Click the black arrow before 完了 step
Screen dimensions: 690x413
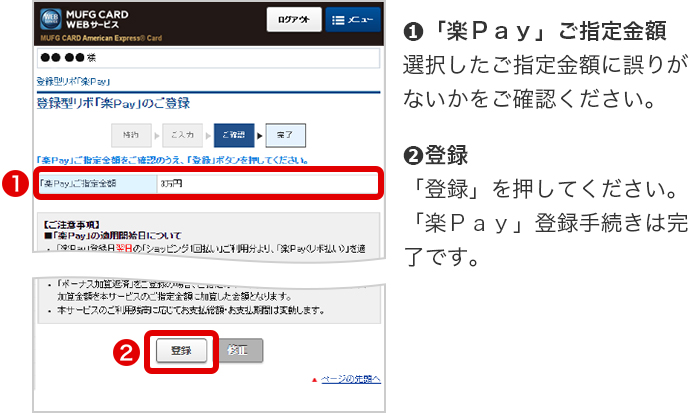[x=260, y=135]
